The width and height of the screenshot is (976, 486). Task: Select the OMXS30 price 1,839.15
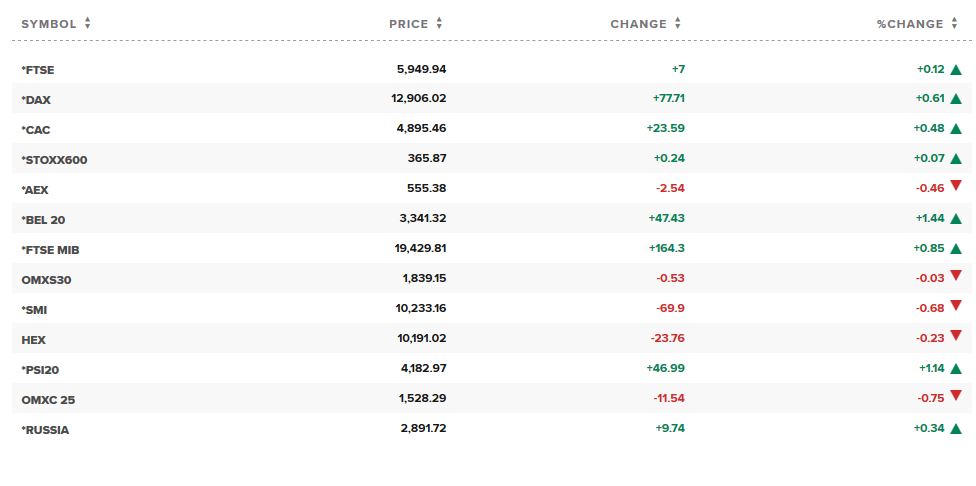425,278
